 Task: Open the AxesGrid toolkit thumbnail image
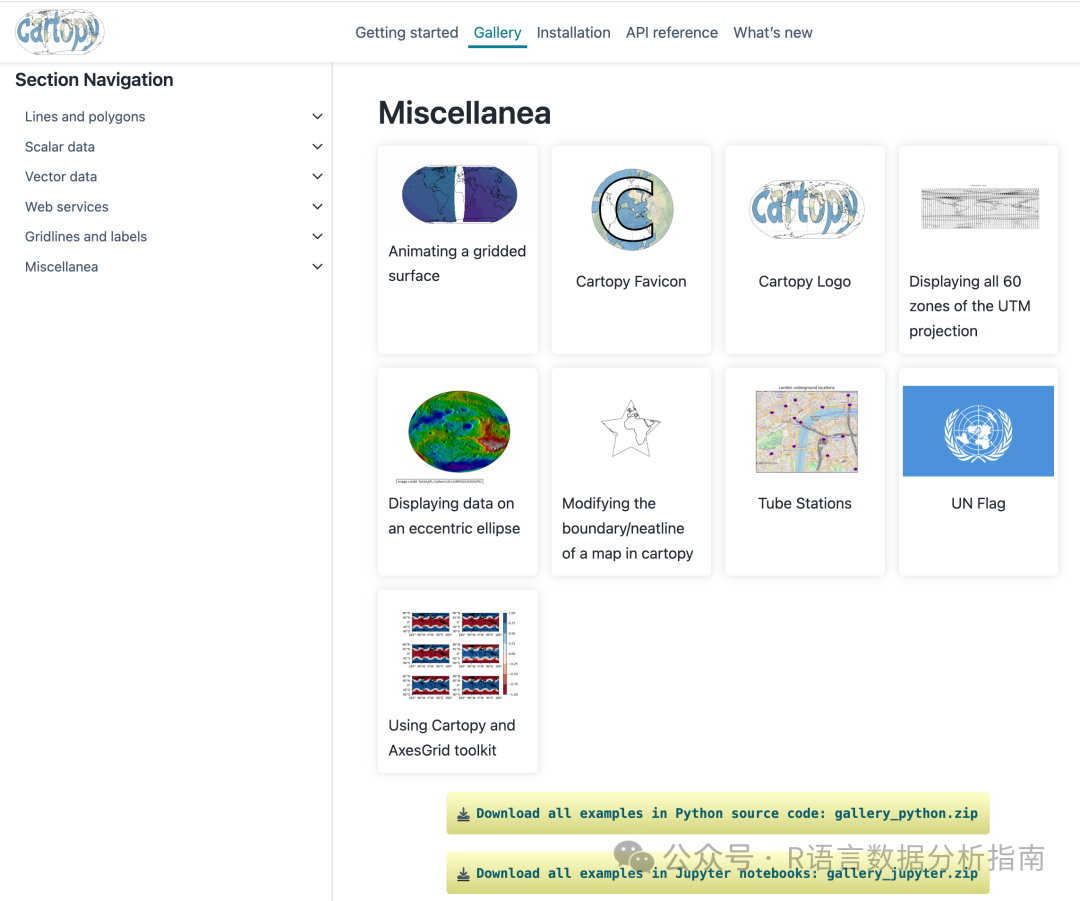coord(459,654)
